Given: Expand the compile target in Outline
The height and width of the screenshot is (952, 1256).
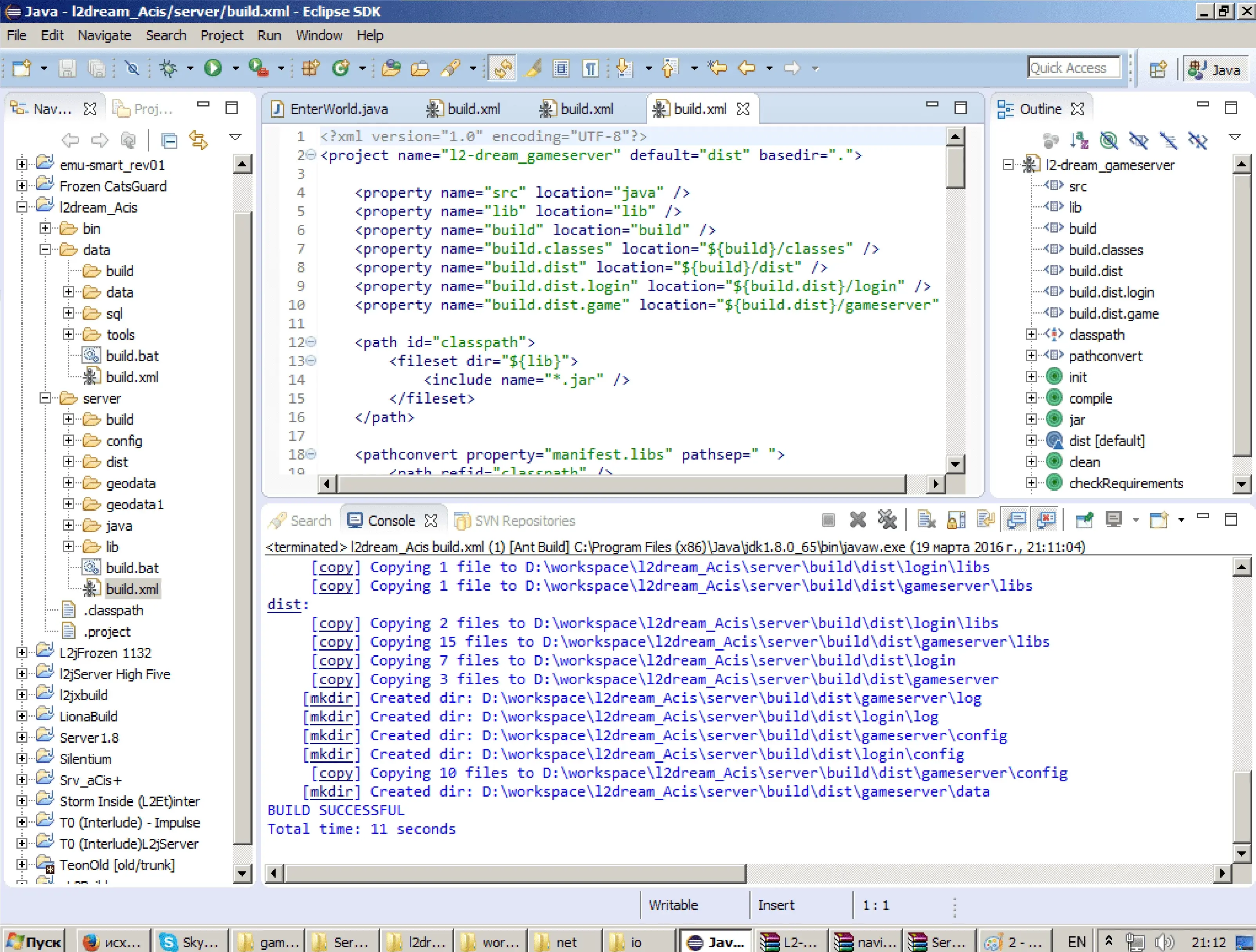Looking at the screenshot, I should point(1031,398).
